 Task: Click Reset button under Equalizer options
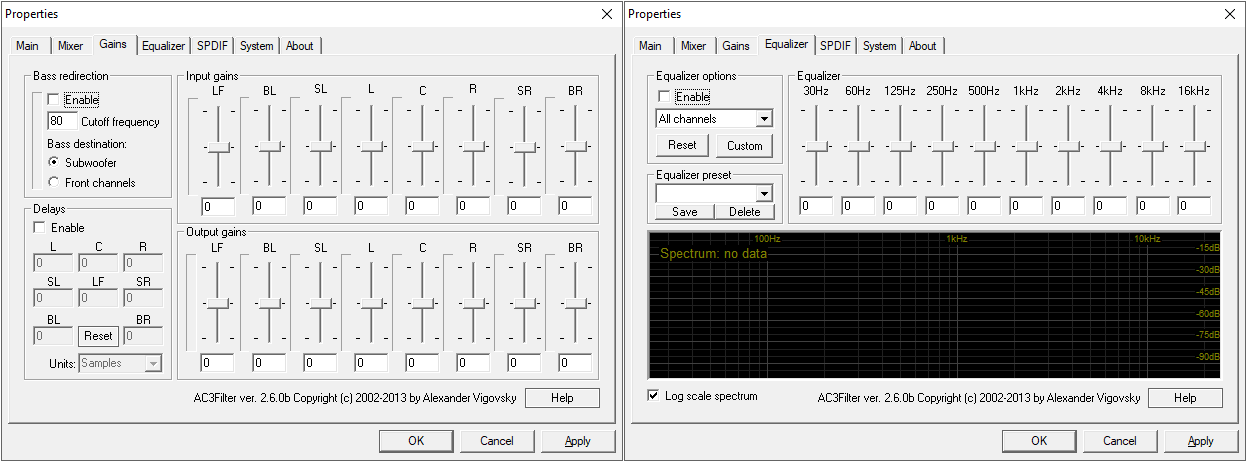coord(682,146)
